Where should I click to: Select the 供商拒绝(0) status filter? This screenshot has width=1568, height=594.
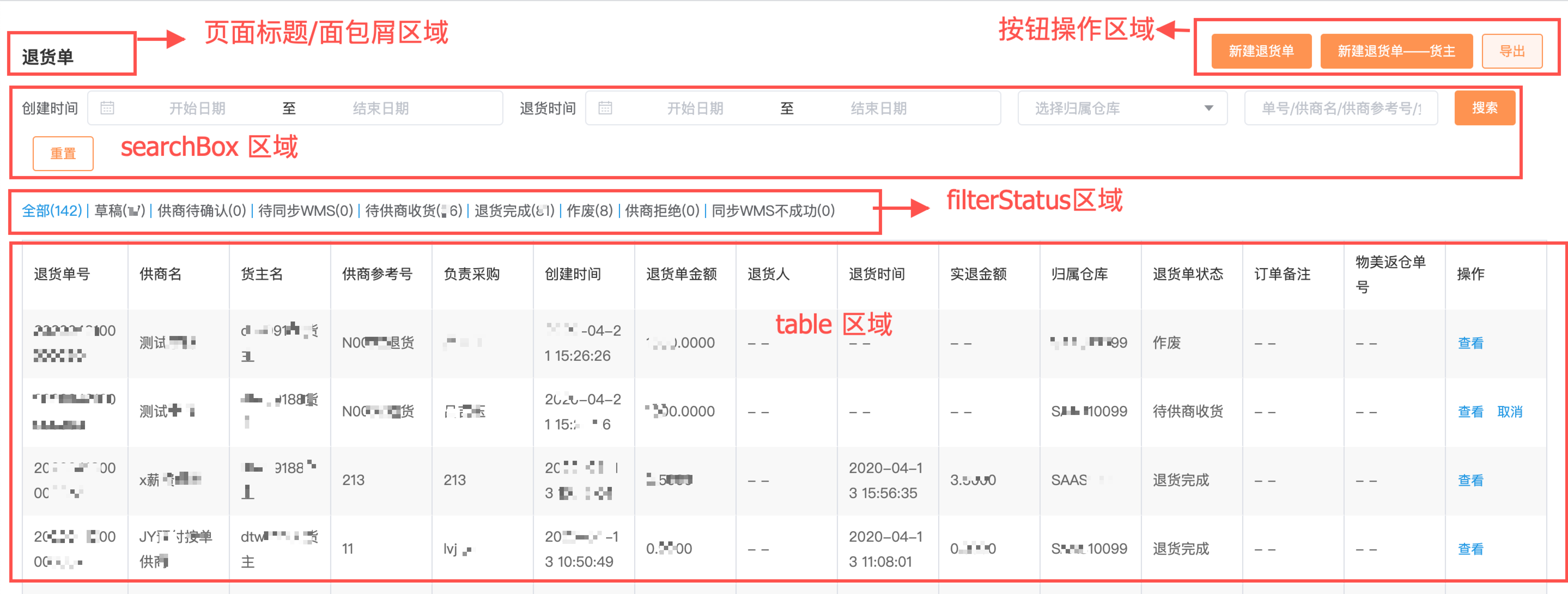[662, 211]
